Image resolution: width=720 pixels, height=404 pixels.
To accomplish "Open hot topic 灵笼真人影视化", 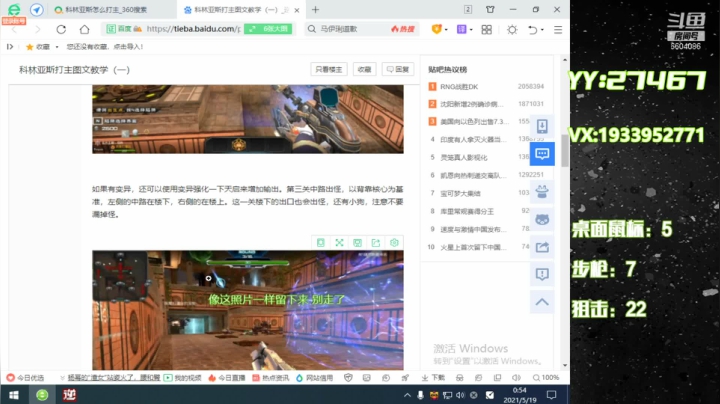I will 464,157.
